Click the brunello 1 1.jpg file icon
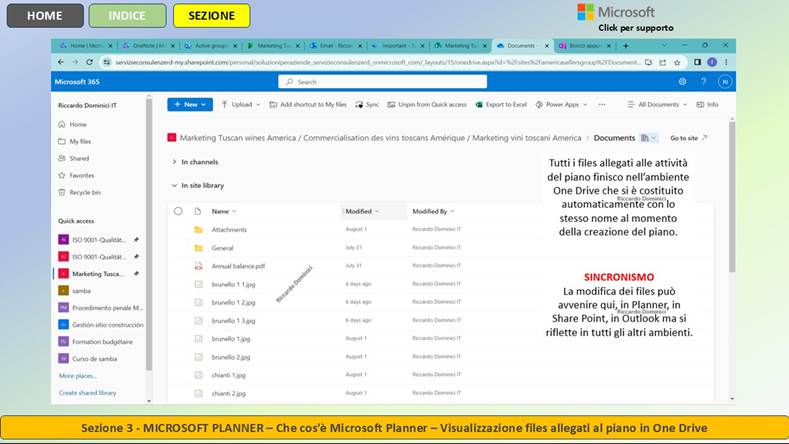The height and width of the screenshot is (444, 789). [x=198, y=284]
